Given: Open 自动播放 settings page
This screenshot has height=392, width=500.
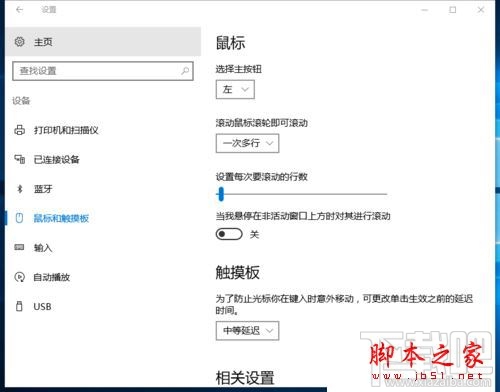Looking at the screenshot, I should click(103, 277).
